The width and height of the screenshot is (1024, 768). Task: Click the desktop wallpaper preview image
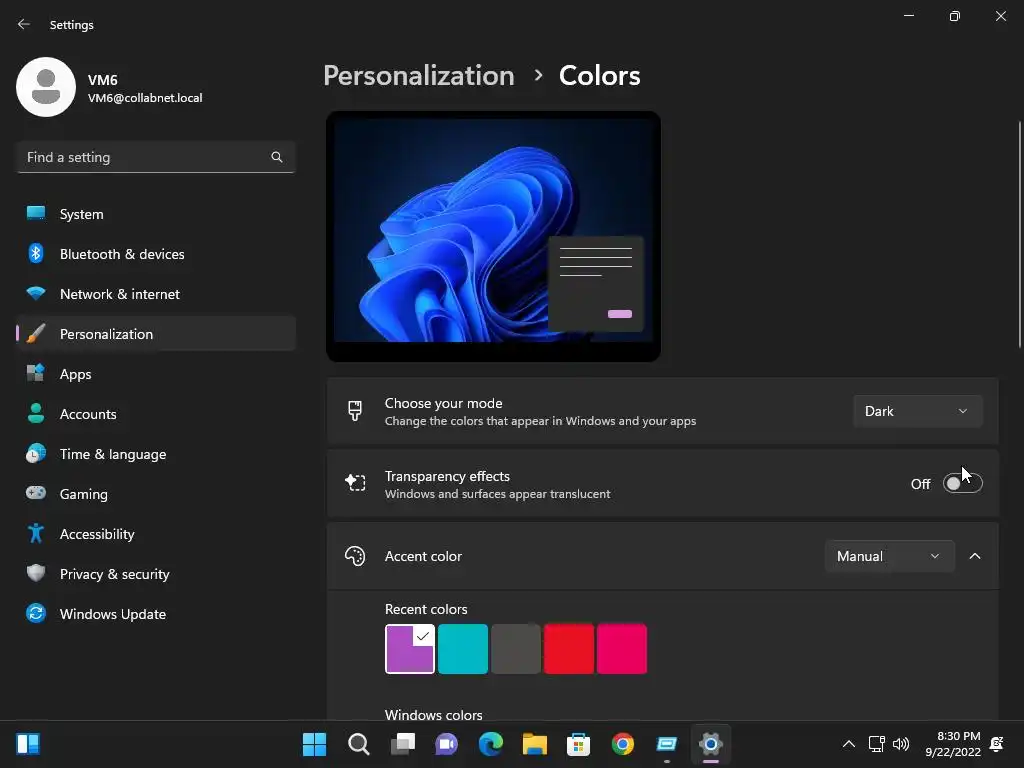pyautogui.click(x=493, y=236)
